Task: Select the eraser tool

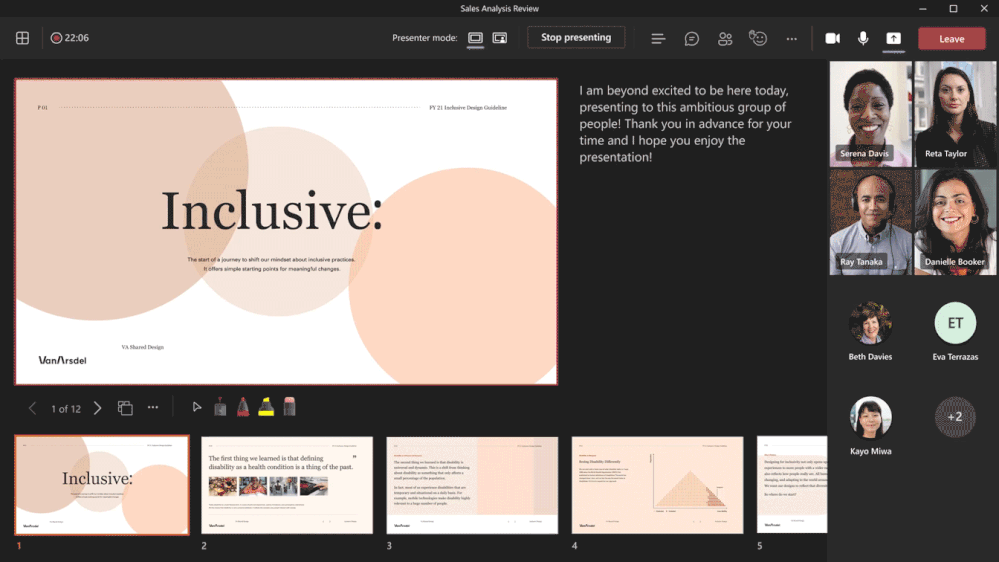Action: [x=290, y=407]
